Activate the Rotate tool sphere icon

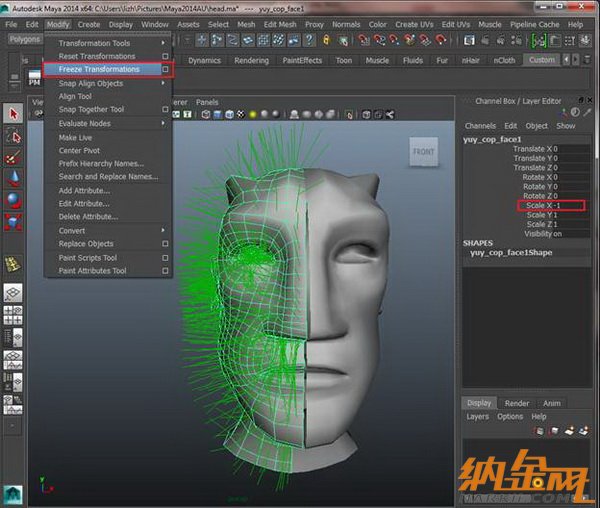tap(13, 200)
